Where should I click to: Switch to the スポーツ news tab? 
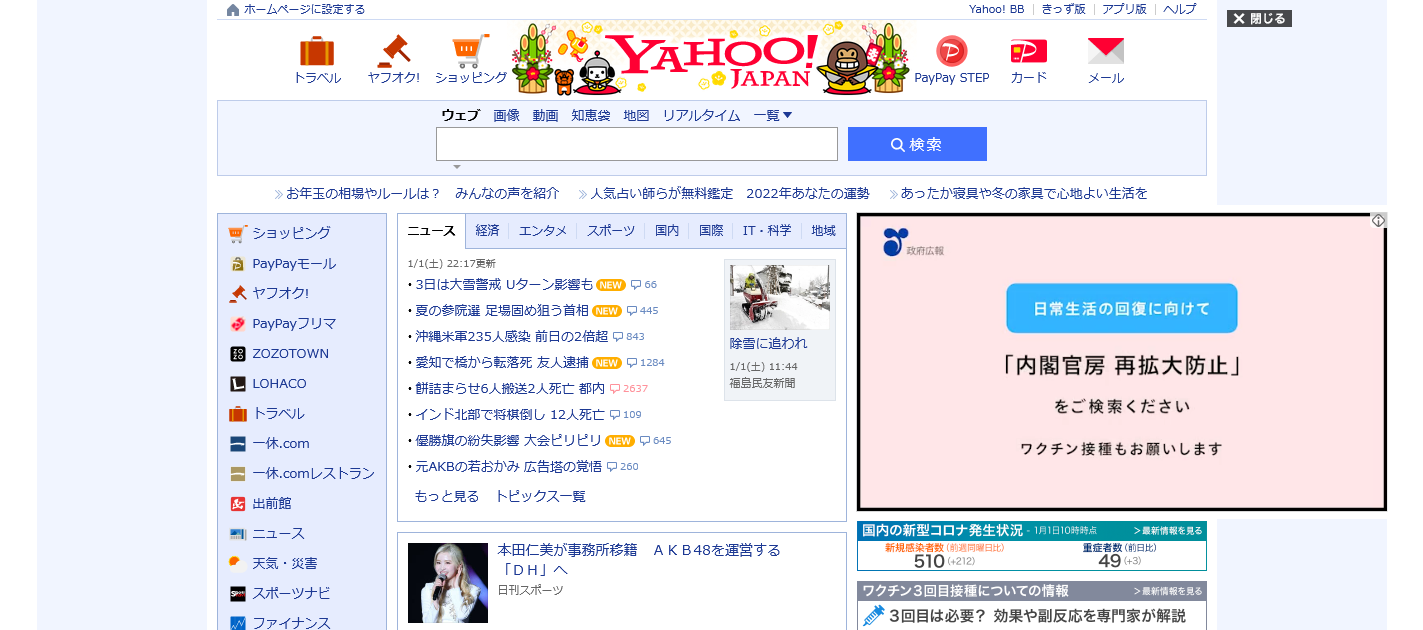(x=611, y=230)
